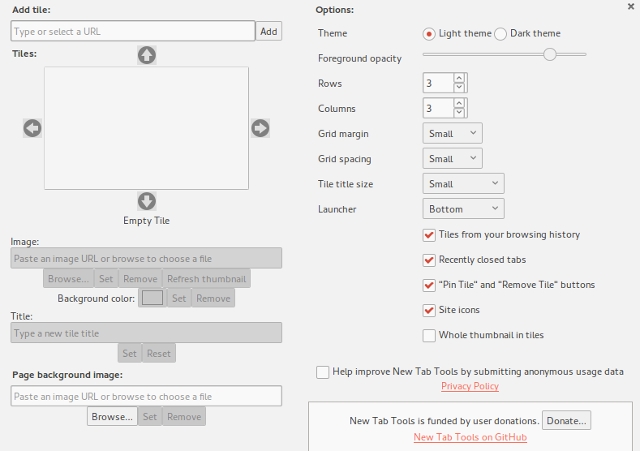Enable Whole thumbnail in tiles
Image resolution: width=640 pixels, height=451 pixels.
[429, 335]
